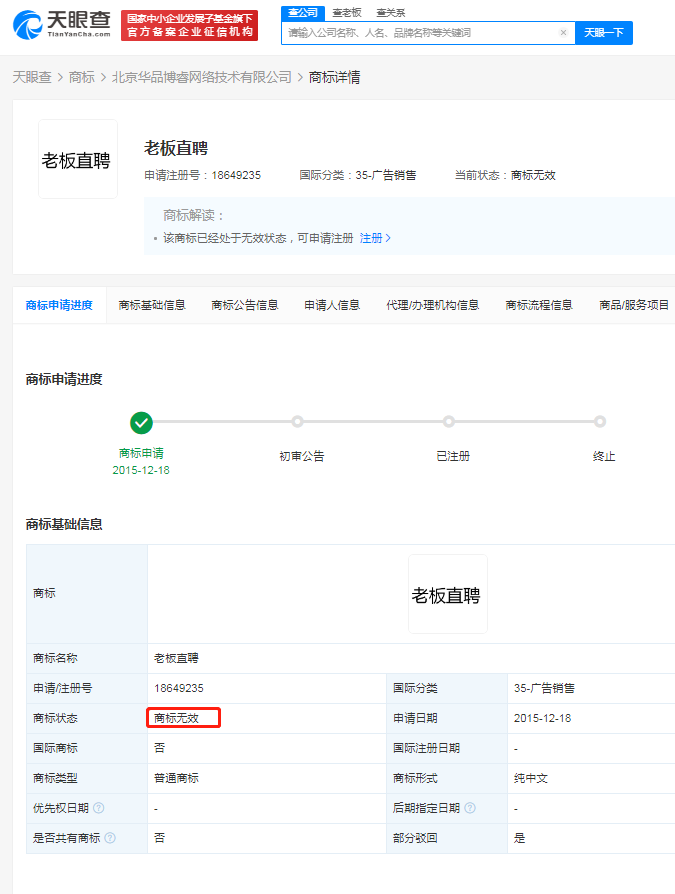Image resolution: width=675 pixels, height=894 pixels.
Task: Open the 申请人信息 tab
Action: pyautogui.click(x=332, y=305)
